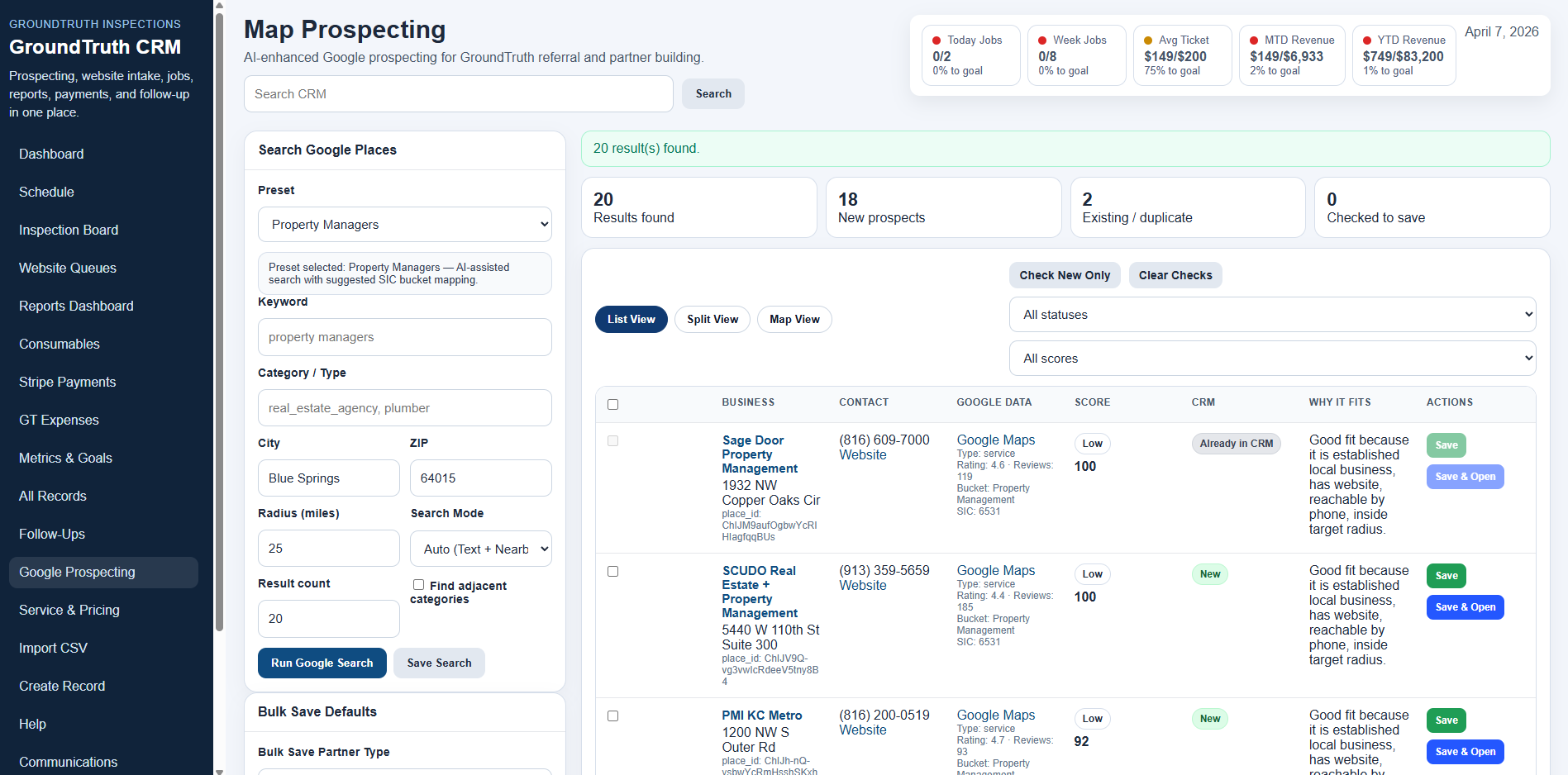The image size is (1568, 775).
Task: Switch to List View
Action: (x=631, y=320)
